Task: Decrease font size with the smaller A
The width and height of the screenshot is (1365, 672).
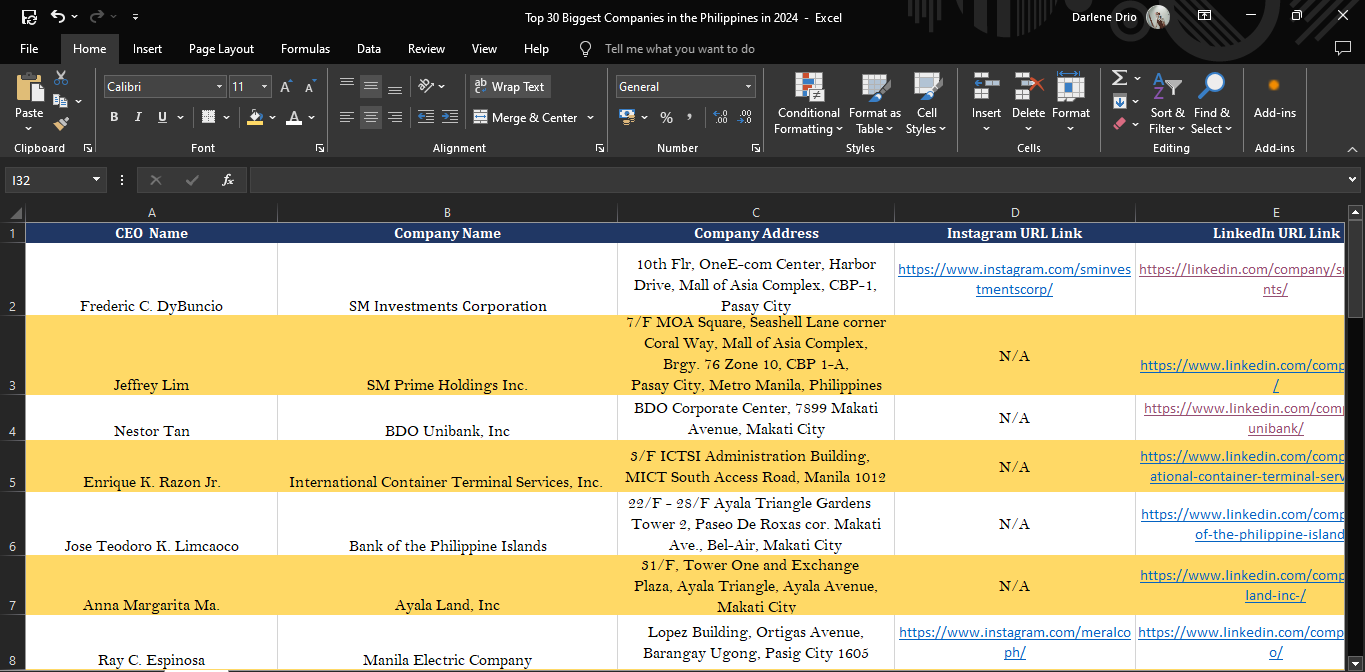Action: (x=310, y=87)
